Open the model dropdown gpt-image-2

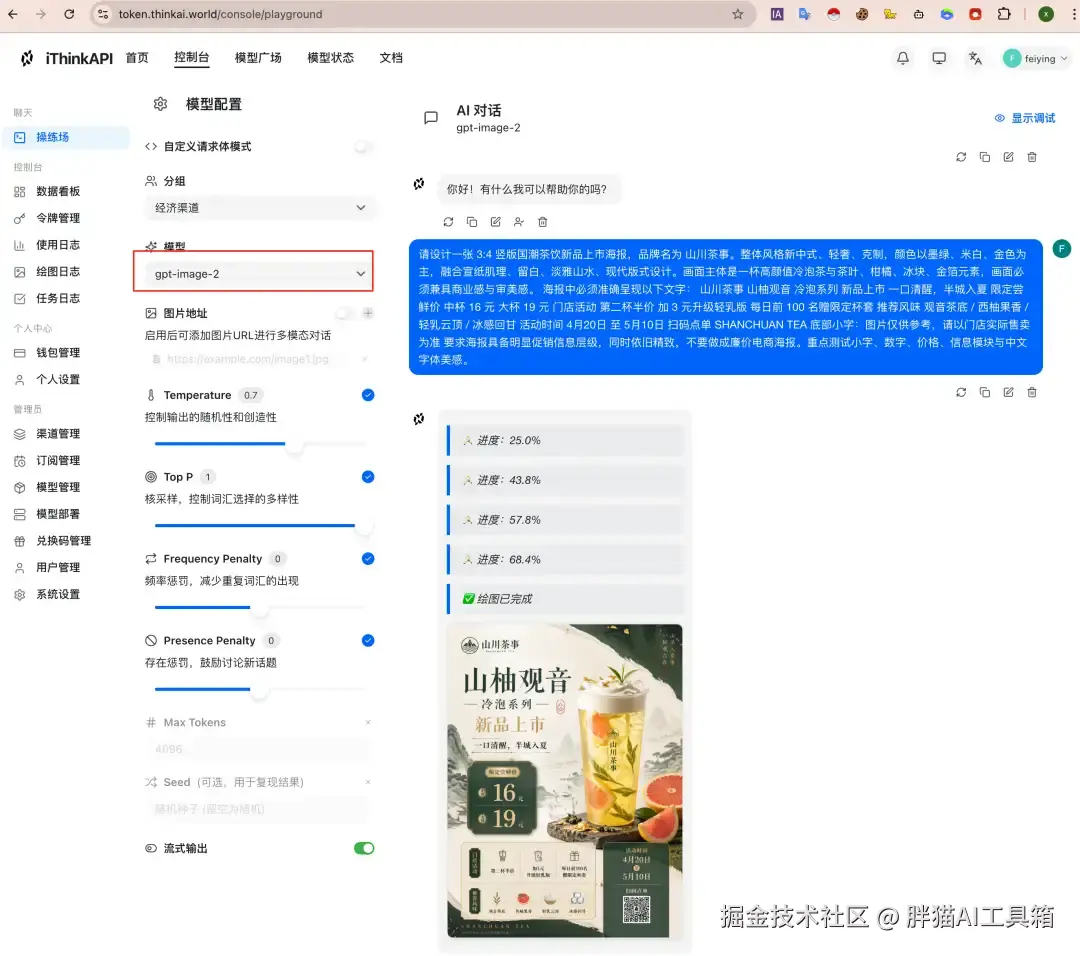click(260, 274)
